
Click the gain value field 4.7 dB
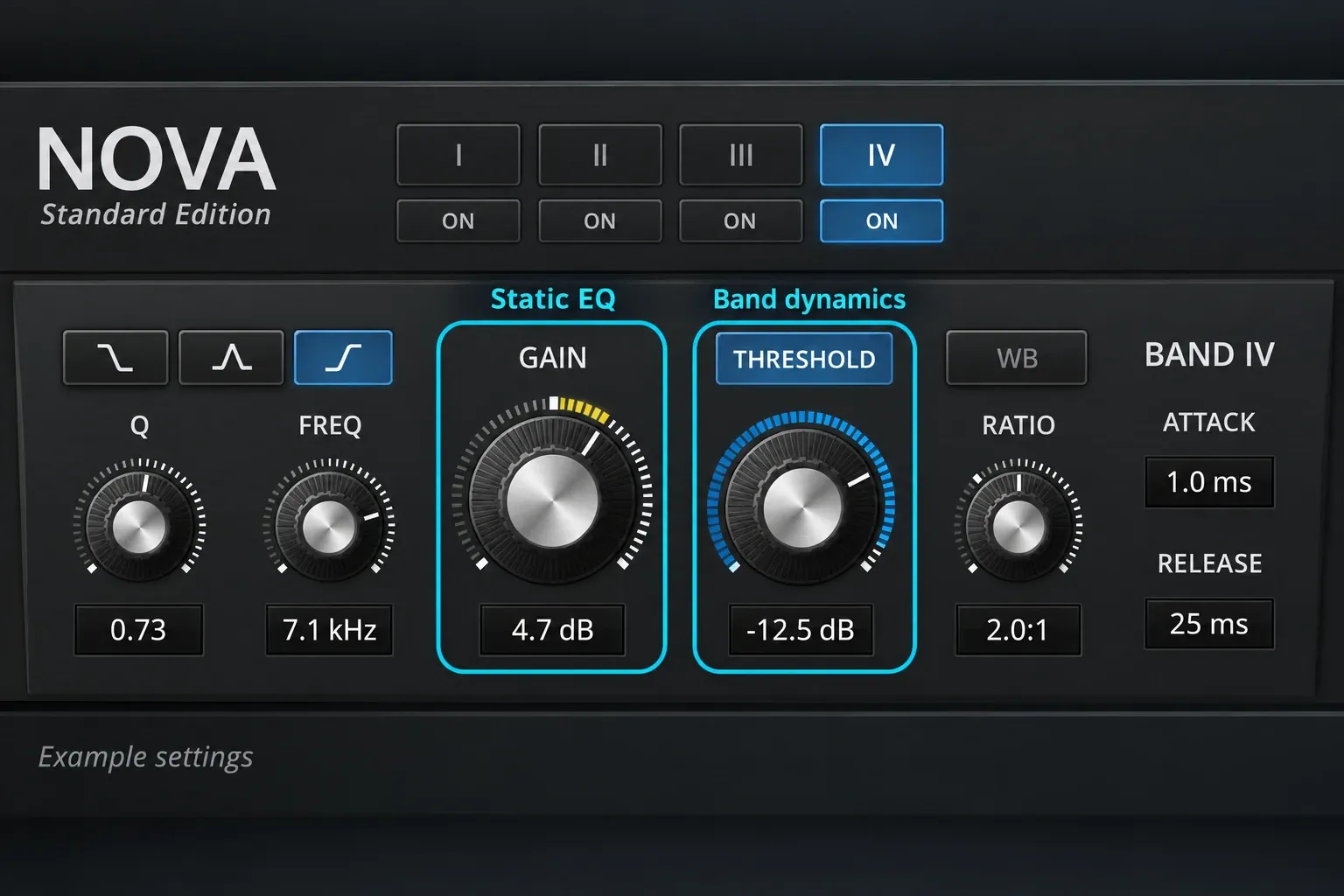552,630
